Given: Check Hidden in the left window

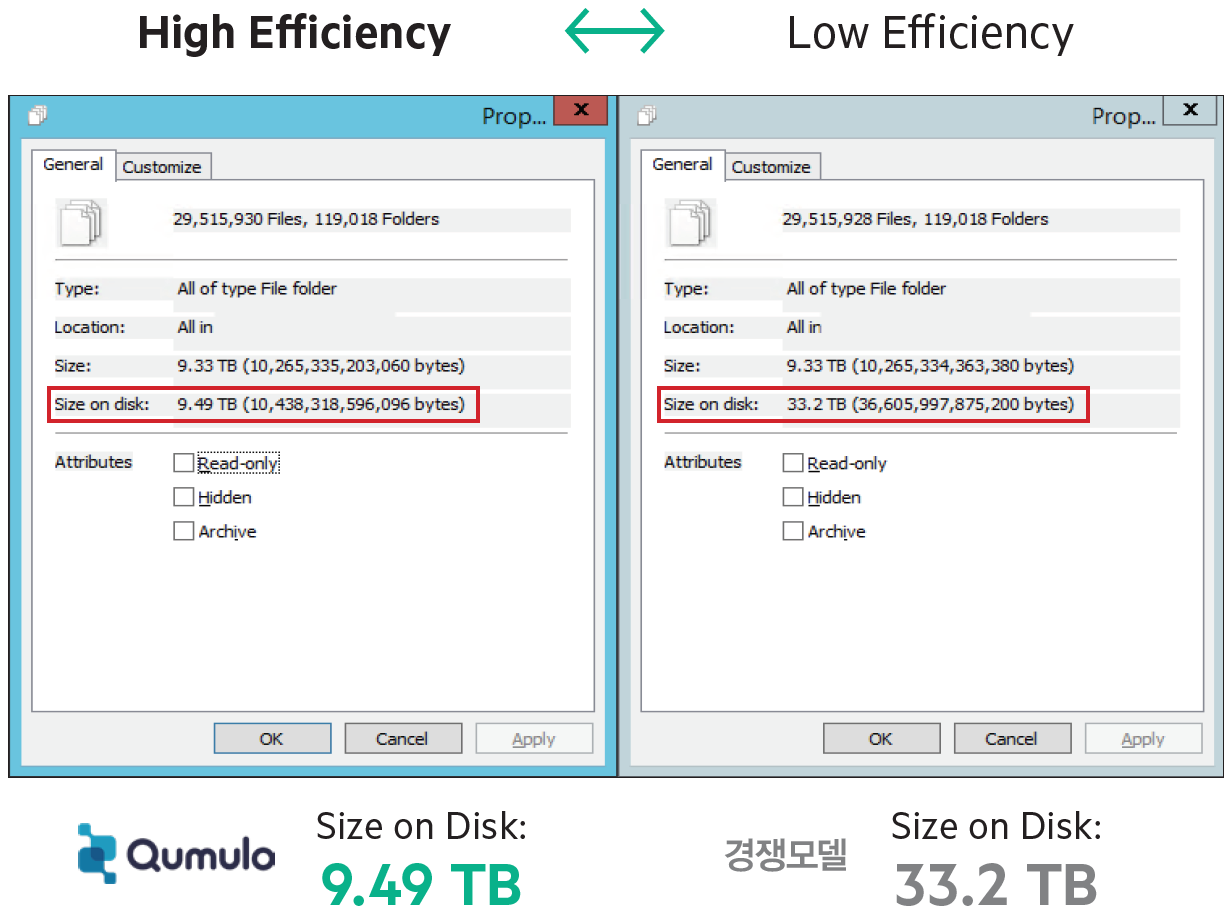Looking at the screenshot, I should pyautogui.click(x=183, y=497).
